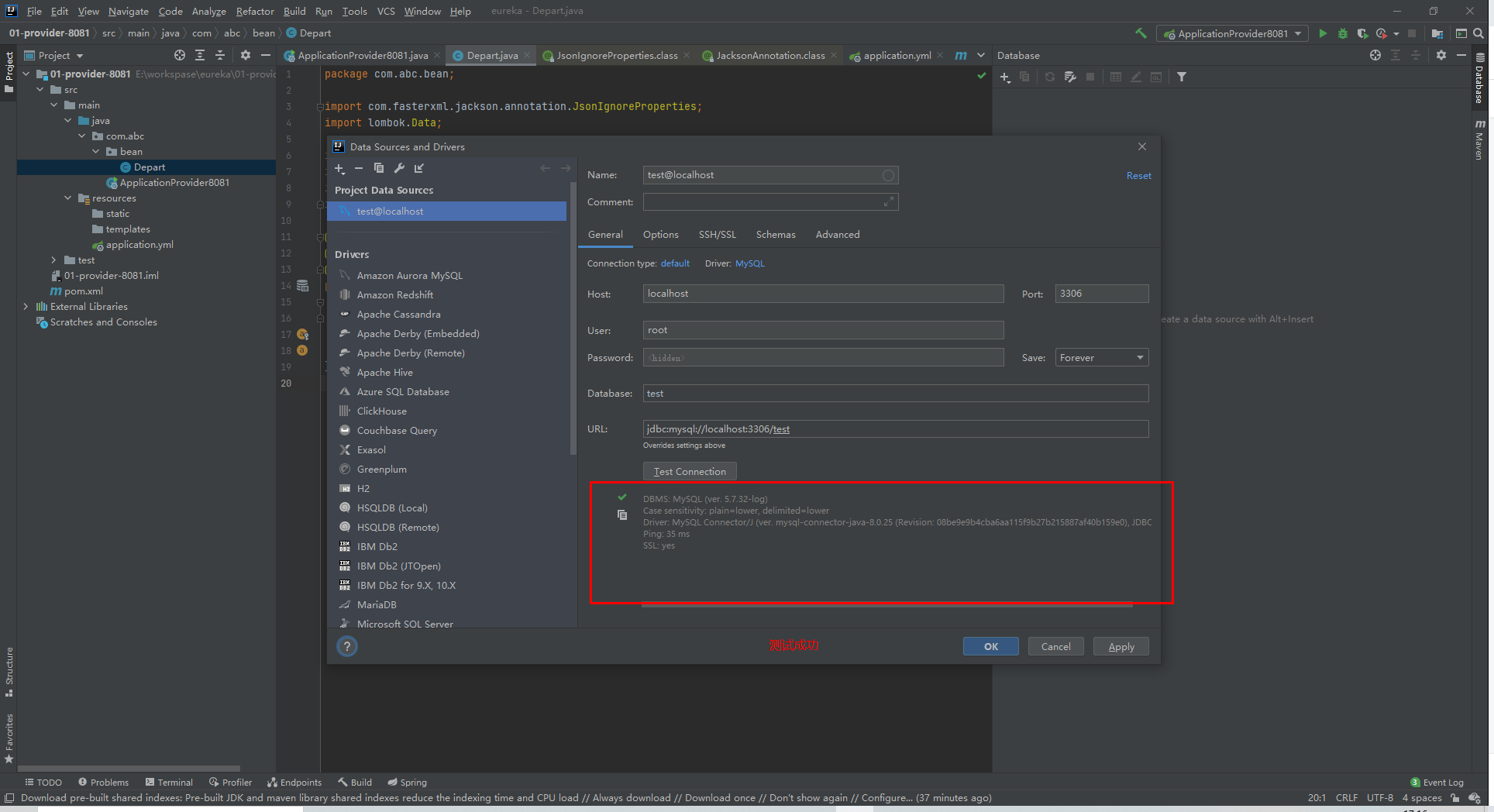Open the Terminal tool window
Viewport: 1494px width, 812px height.
click(169, 782)
